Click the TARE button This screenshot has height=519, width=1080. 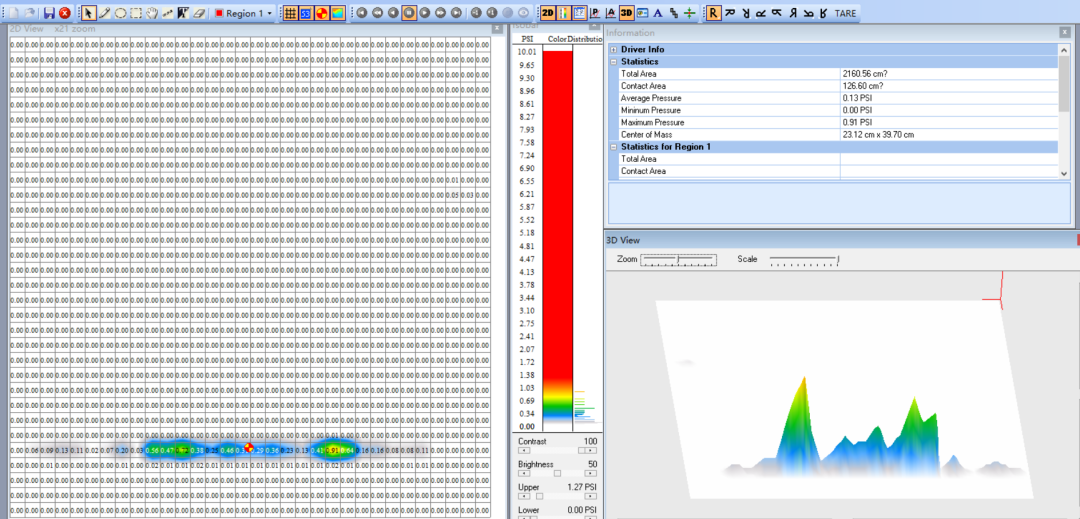[x=845, y=13]
